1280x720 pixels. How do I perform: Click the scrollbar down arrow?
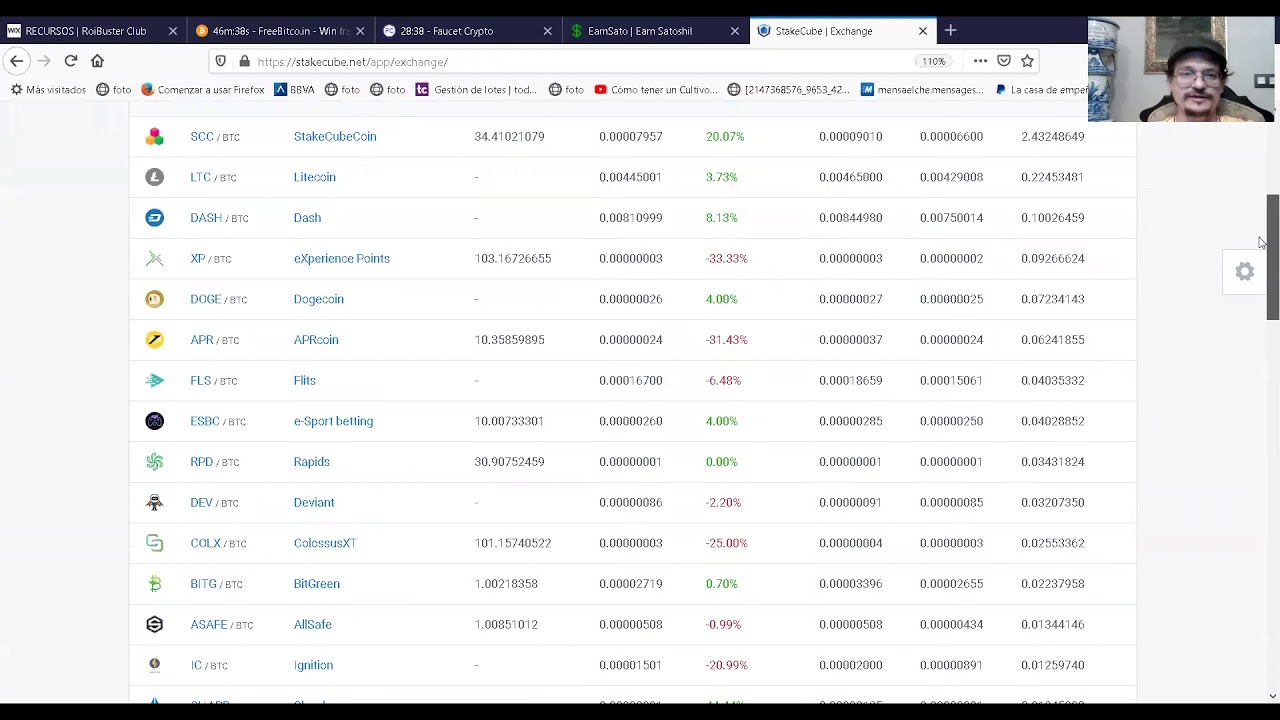point(1272,696)
